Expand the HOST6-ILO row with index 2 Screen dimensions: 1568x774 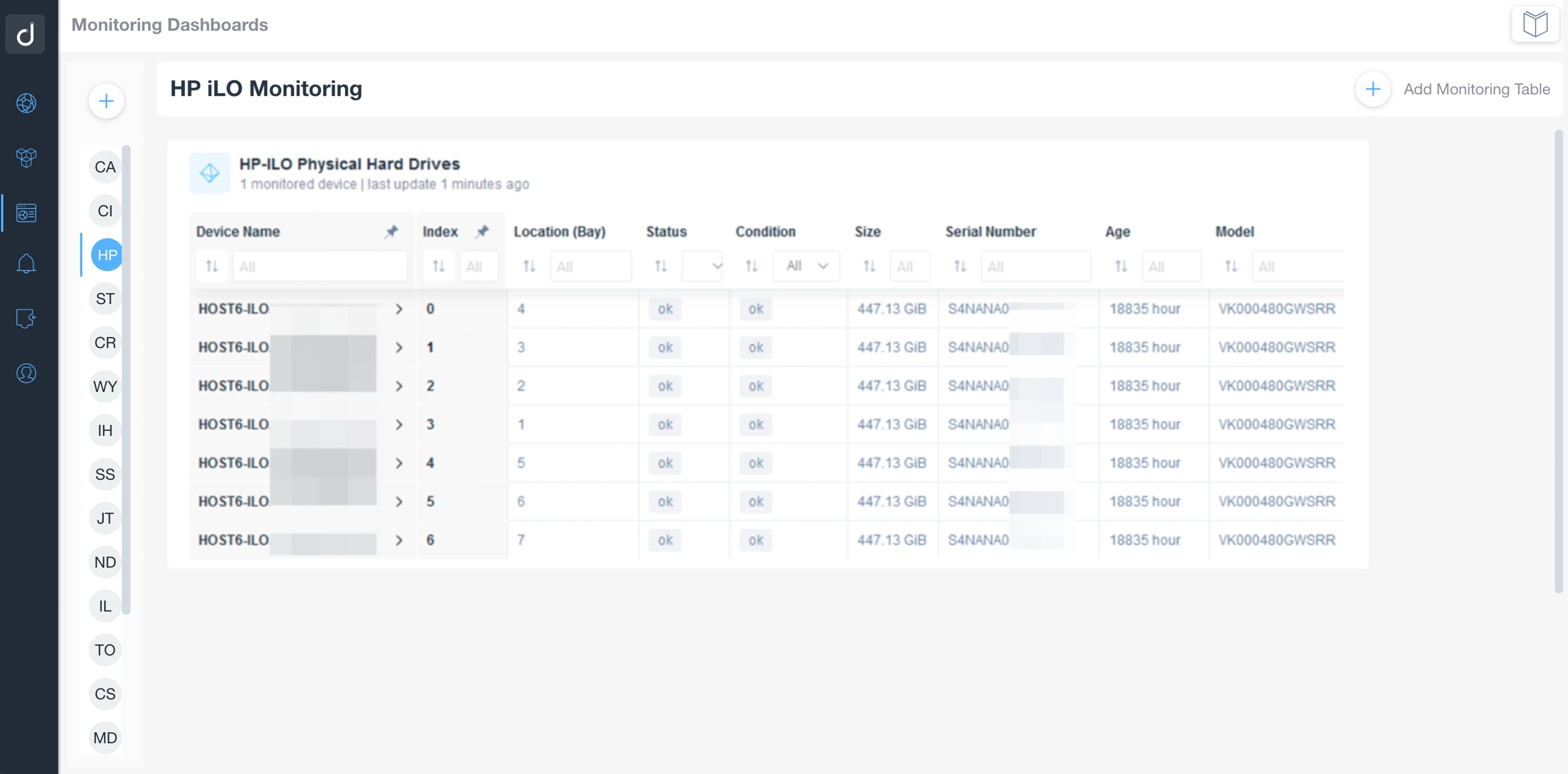tap(399, 386)
